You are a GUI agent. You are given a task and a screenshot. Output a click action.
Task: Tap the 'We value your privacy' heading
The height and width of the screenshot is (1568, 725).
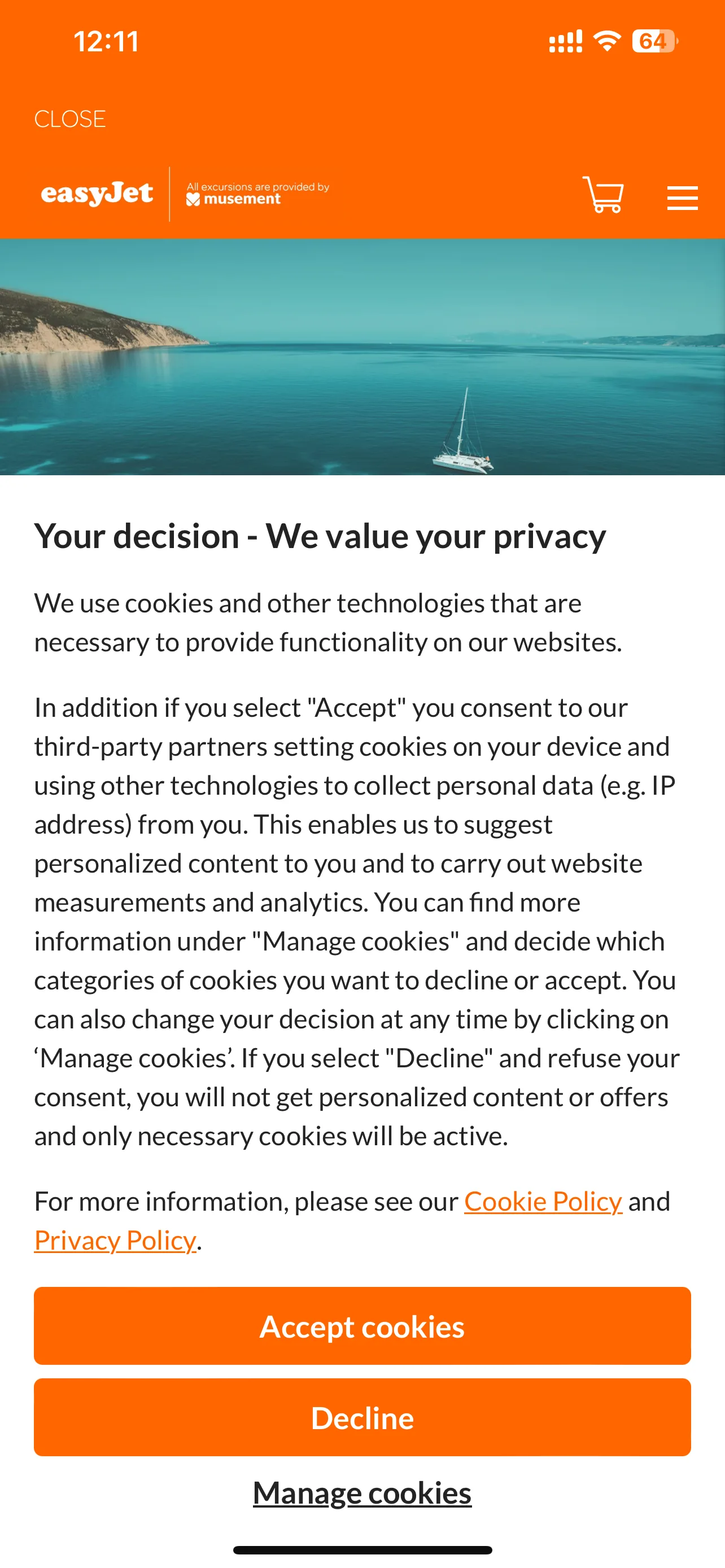point(320,536)
